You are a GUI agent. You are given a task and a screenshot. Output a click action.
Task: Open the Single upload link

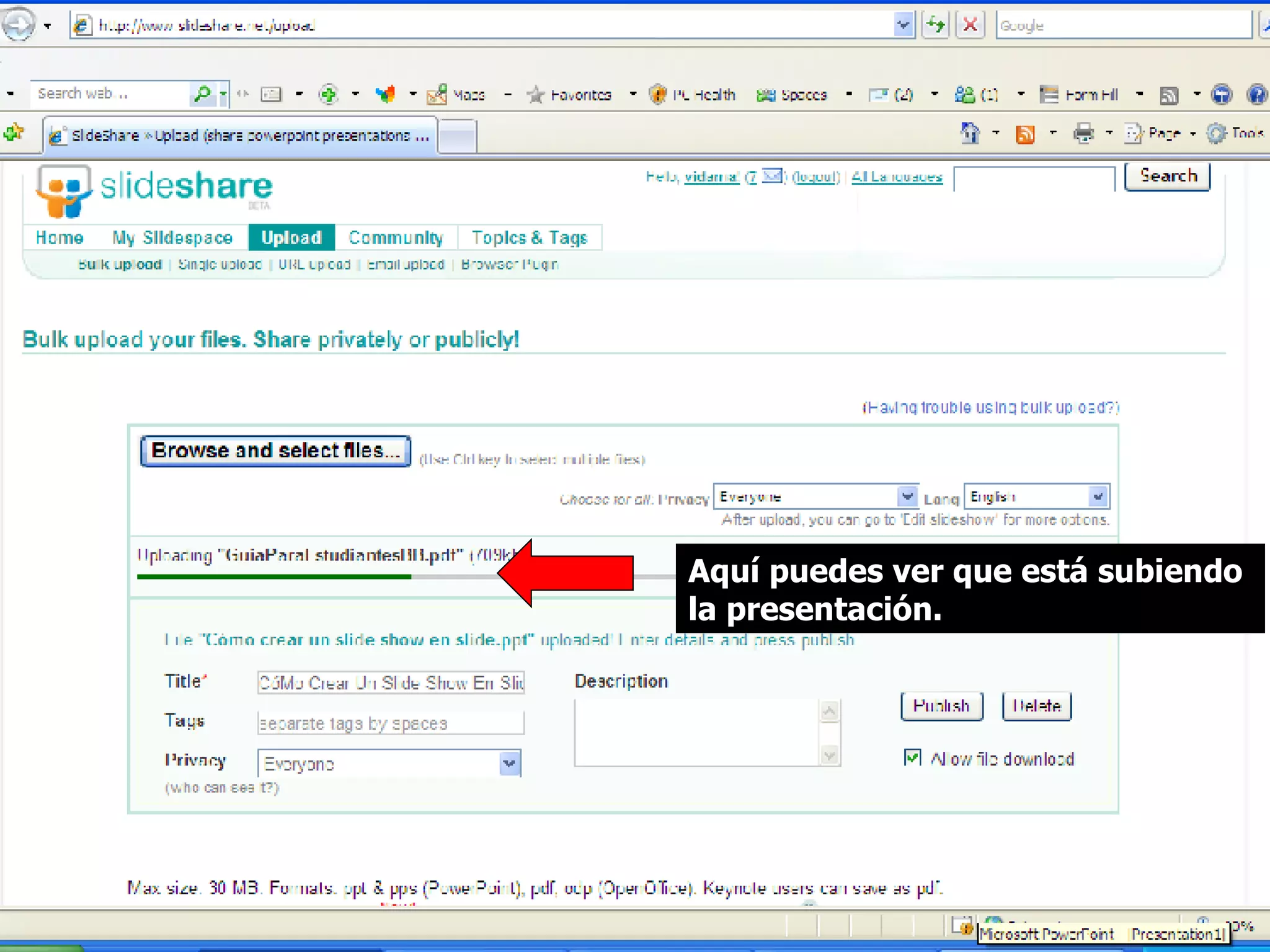pos(220,264)
